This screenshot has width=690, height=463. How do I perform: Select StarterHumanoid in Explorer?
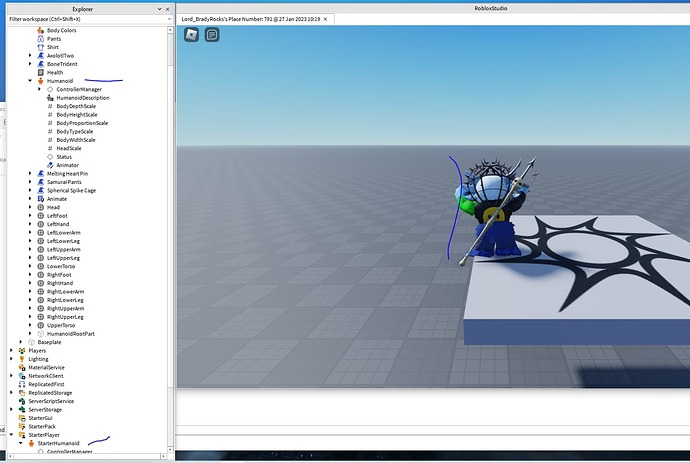click(60, 443)
